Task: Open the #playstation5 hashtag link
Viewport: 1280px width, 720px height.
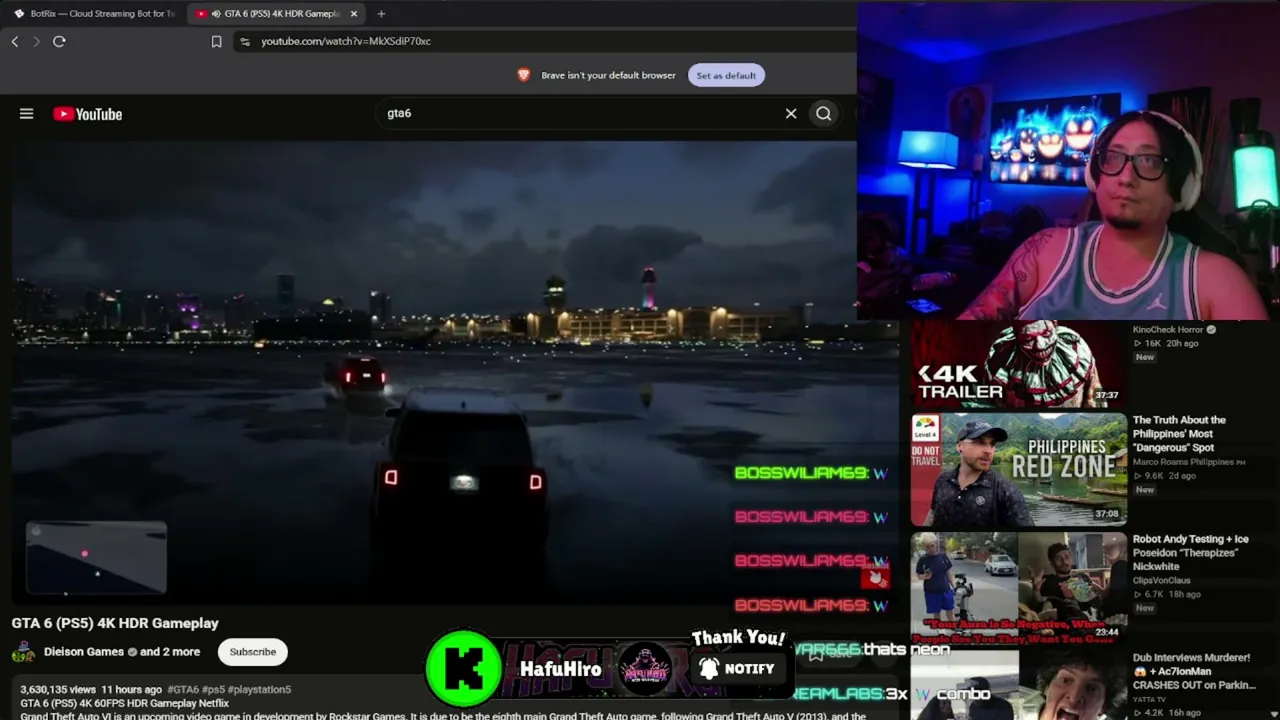Action: coord(259,689)
